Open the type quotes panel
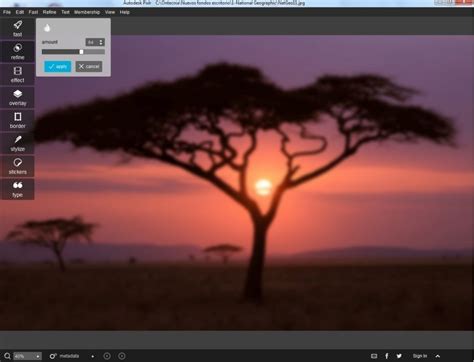474x362 pixels. 17,189
